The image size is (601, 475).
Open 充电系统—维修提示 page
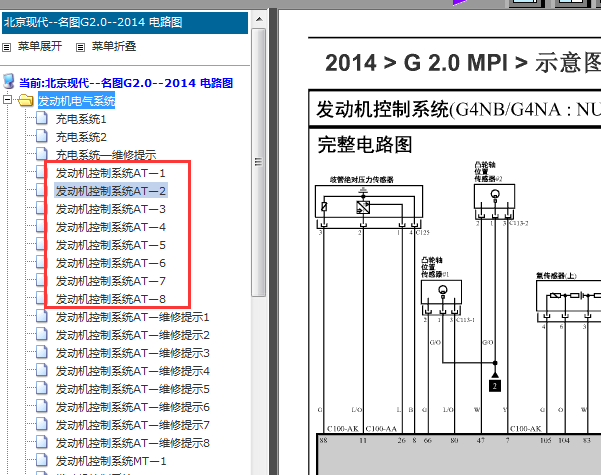[105, 155]
